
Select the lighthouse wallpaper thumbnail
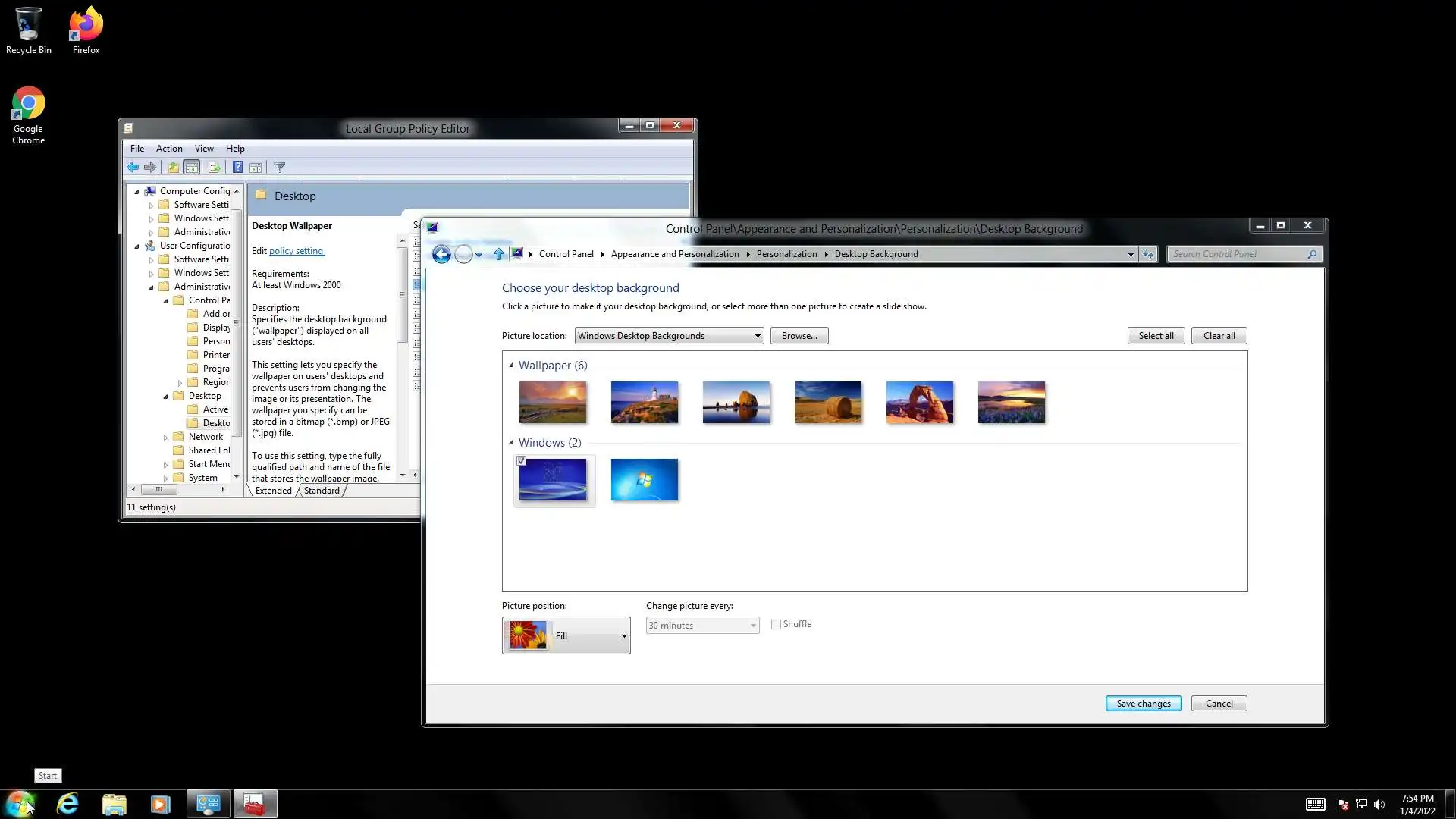point(645,402)
